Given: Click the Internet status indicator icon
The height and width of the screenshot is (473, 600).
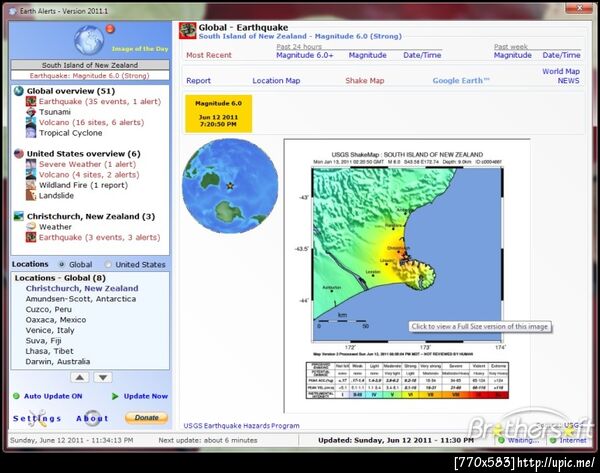Looking at the screenshot, I should pos(553,440).
